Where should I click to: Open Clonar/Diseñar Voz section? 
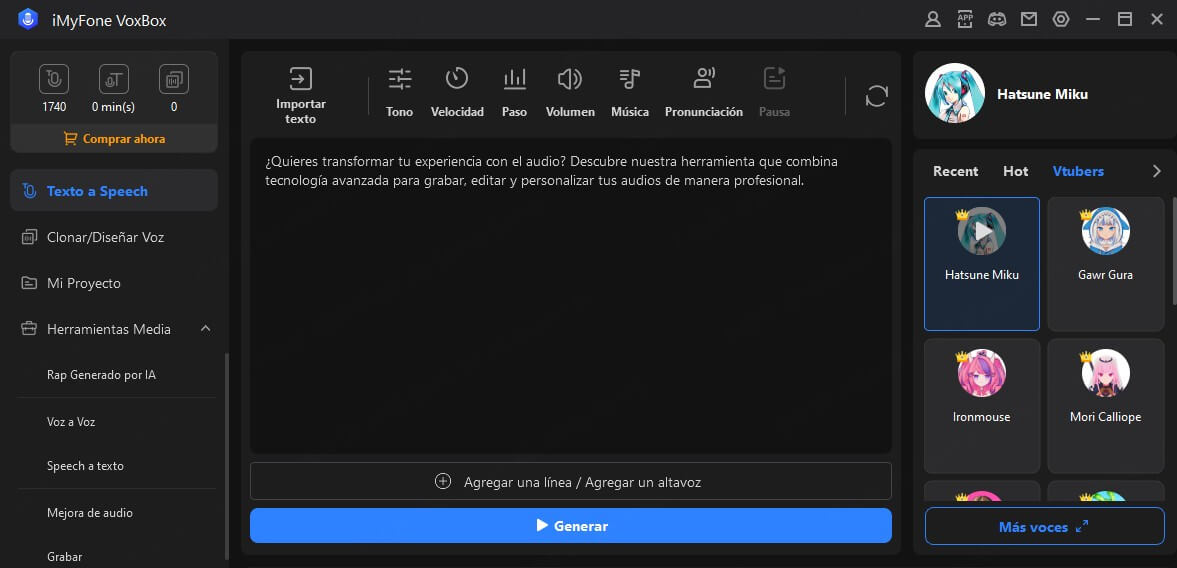114,237
